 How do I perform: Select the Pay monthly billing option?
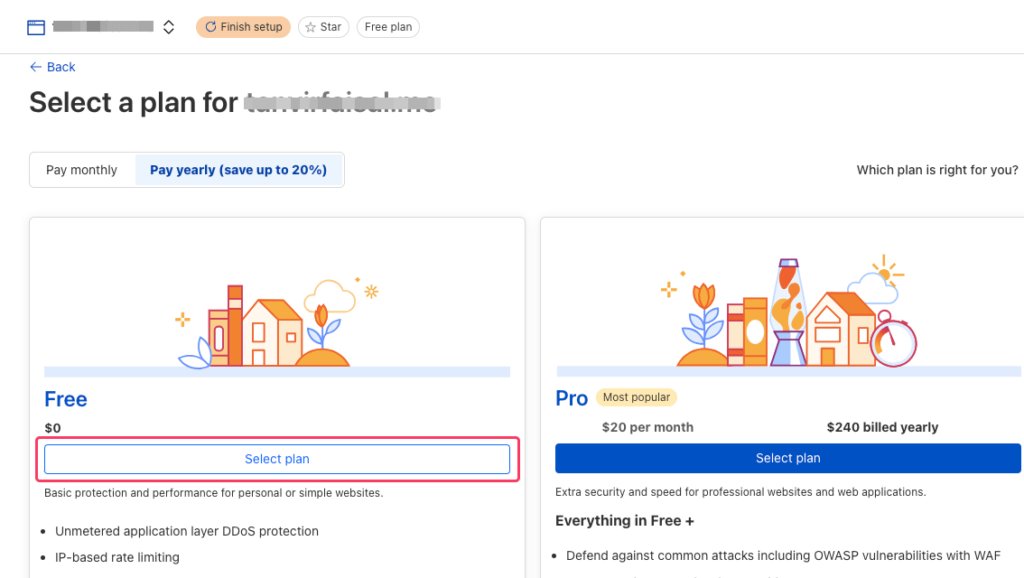[81, 169]
